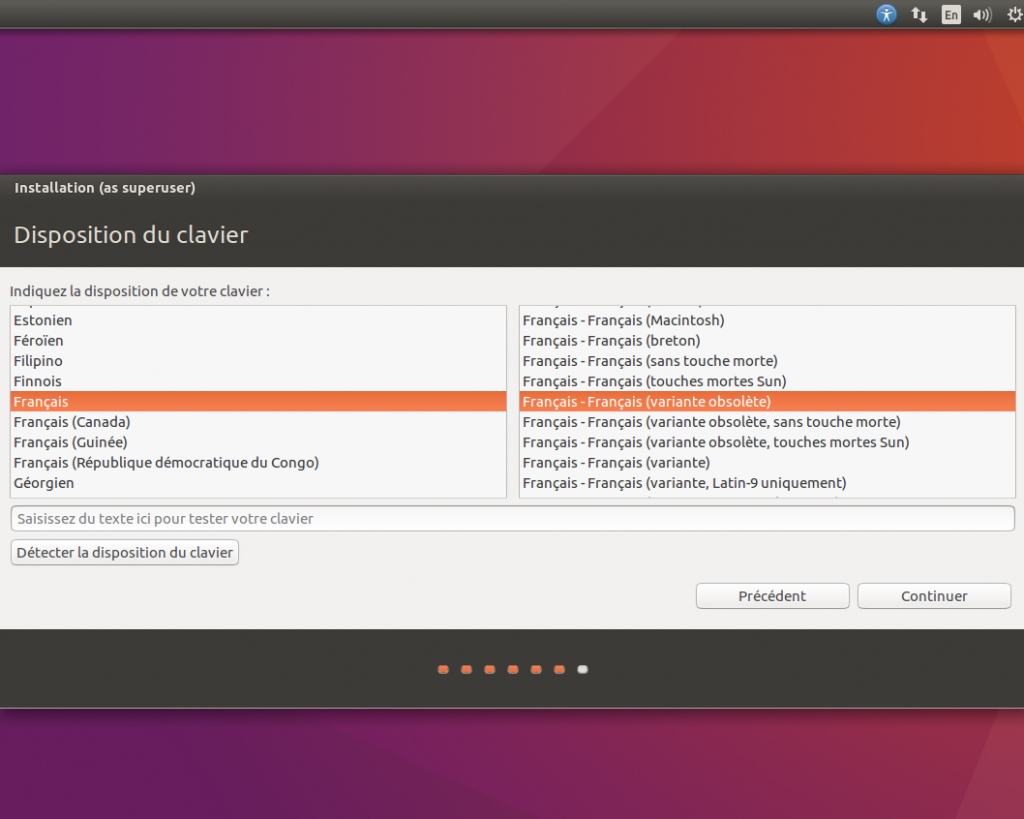This screenshot has width=1024, height=819.
Task: Open the En keyboard indicator menu
Action: tap(951, 15)
